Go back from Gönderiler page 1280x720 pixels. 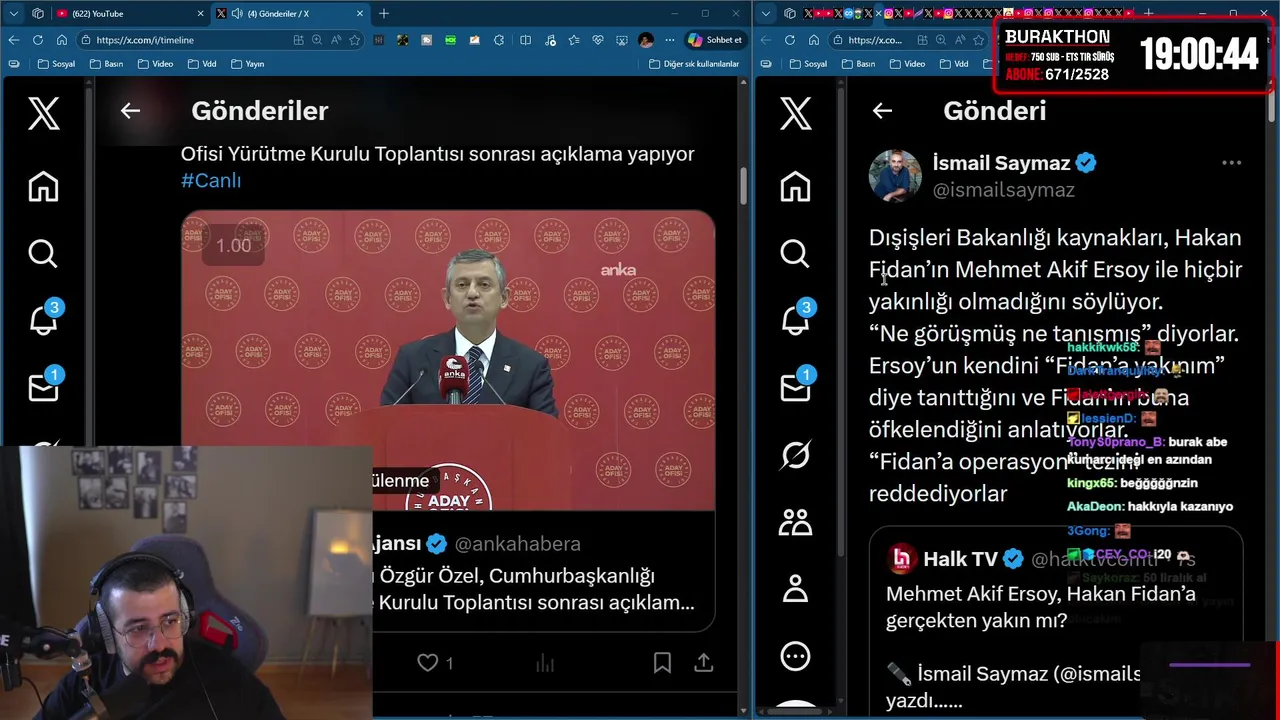tap(130, 111)
